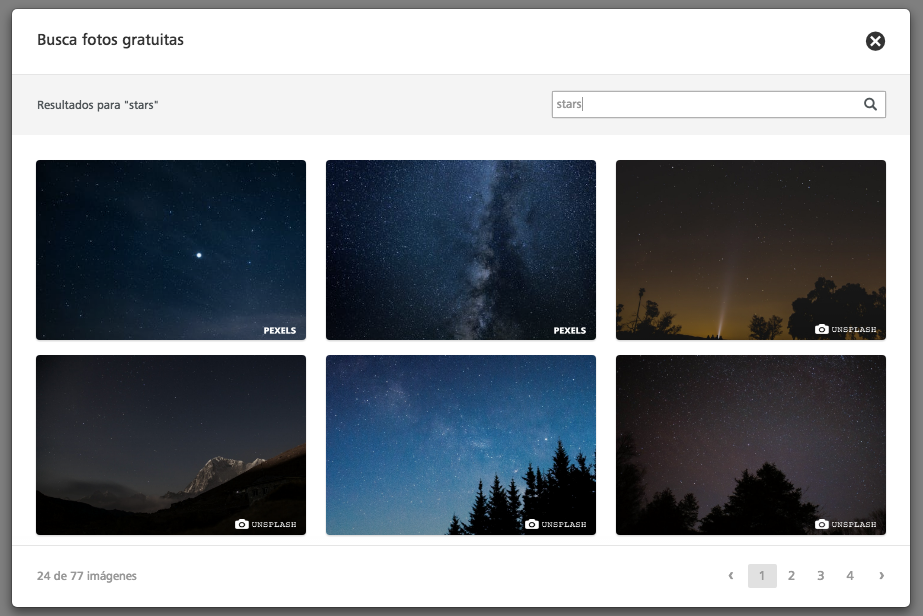923x616 pixels.
Task: Choose the Unsplash photo with orange horizon light beam
Action: [751, 250]
